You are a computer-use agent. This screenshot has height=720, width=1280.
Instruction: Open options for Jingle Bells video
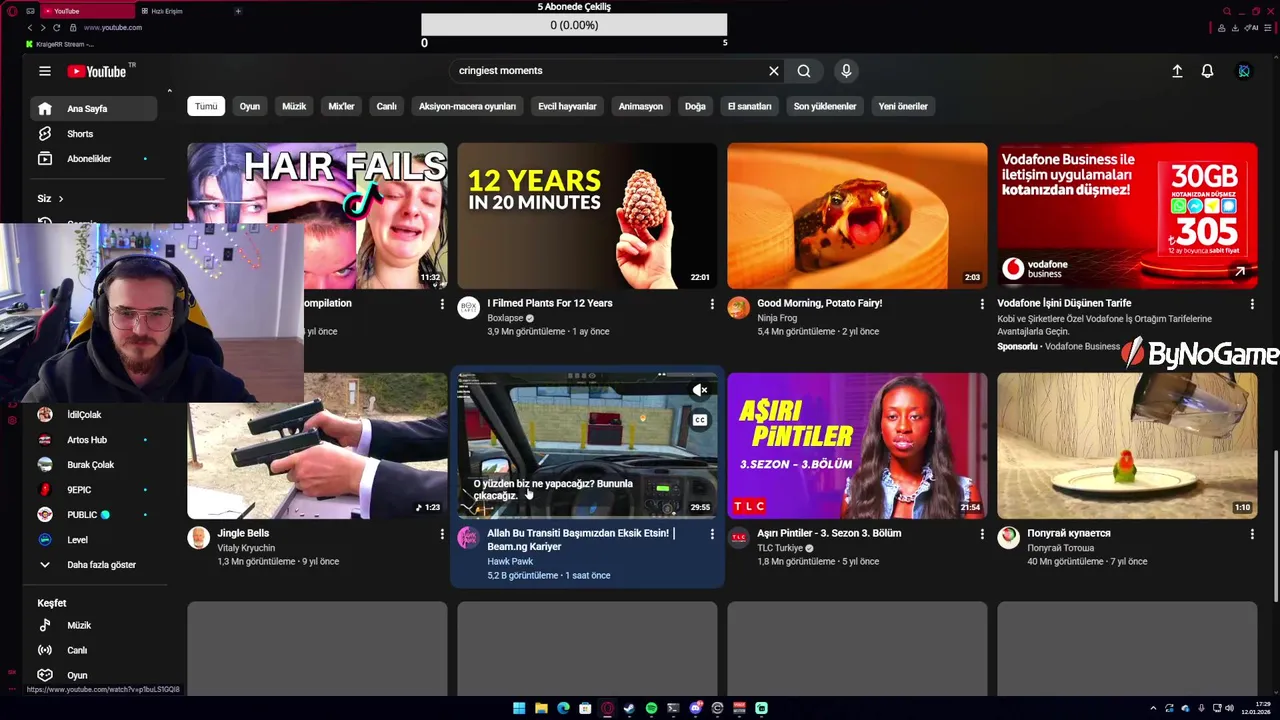(x=442, y=534)
